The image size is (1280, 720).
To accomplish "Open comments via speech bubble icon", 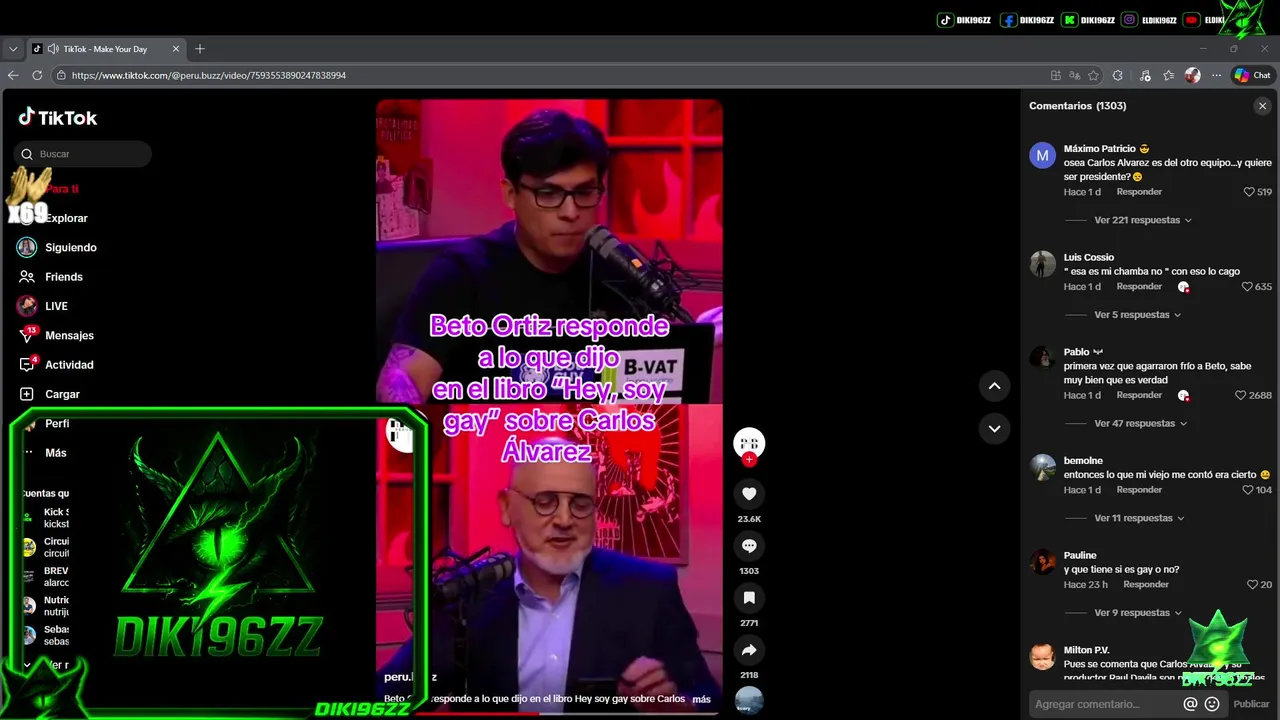I will [749, 546].
